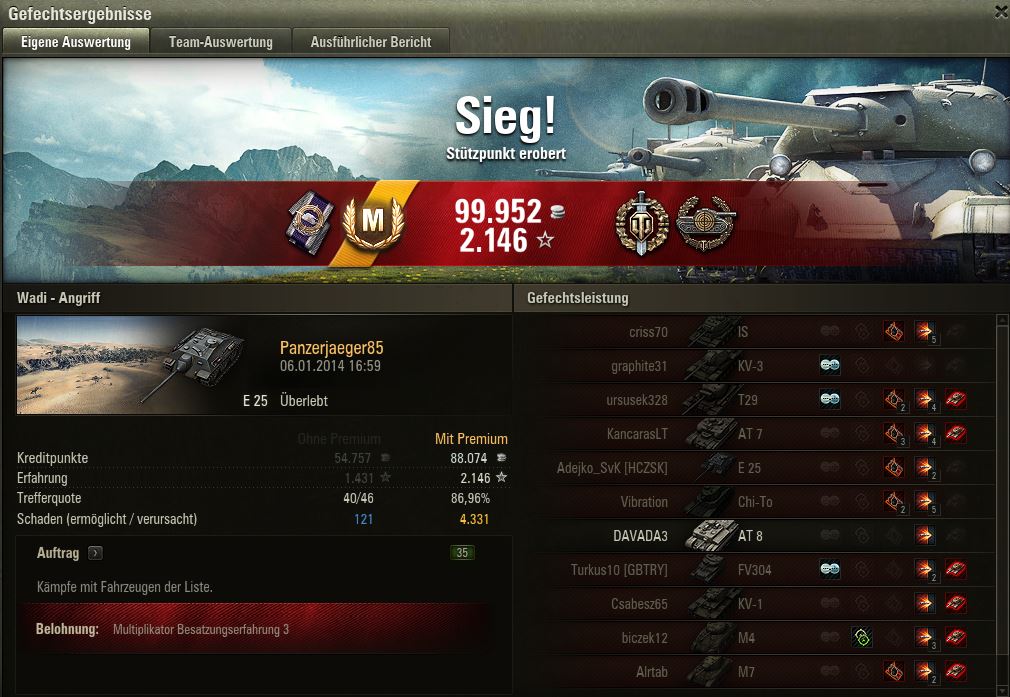Click the tank crosshair achievement medal
The height and width of the screenshot is (697, 1010).
[x=705, y=223]
